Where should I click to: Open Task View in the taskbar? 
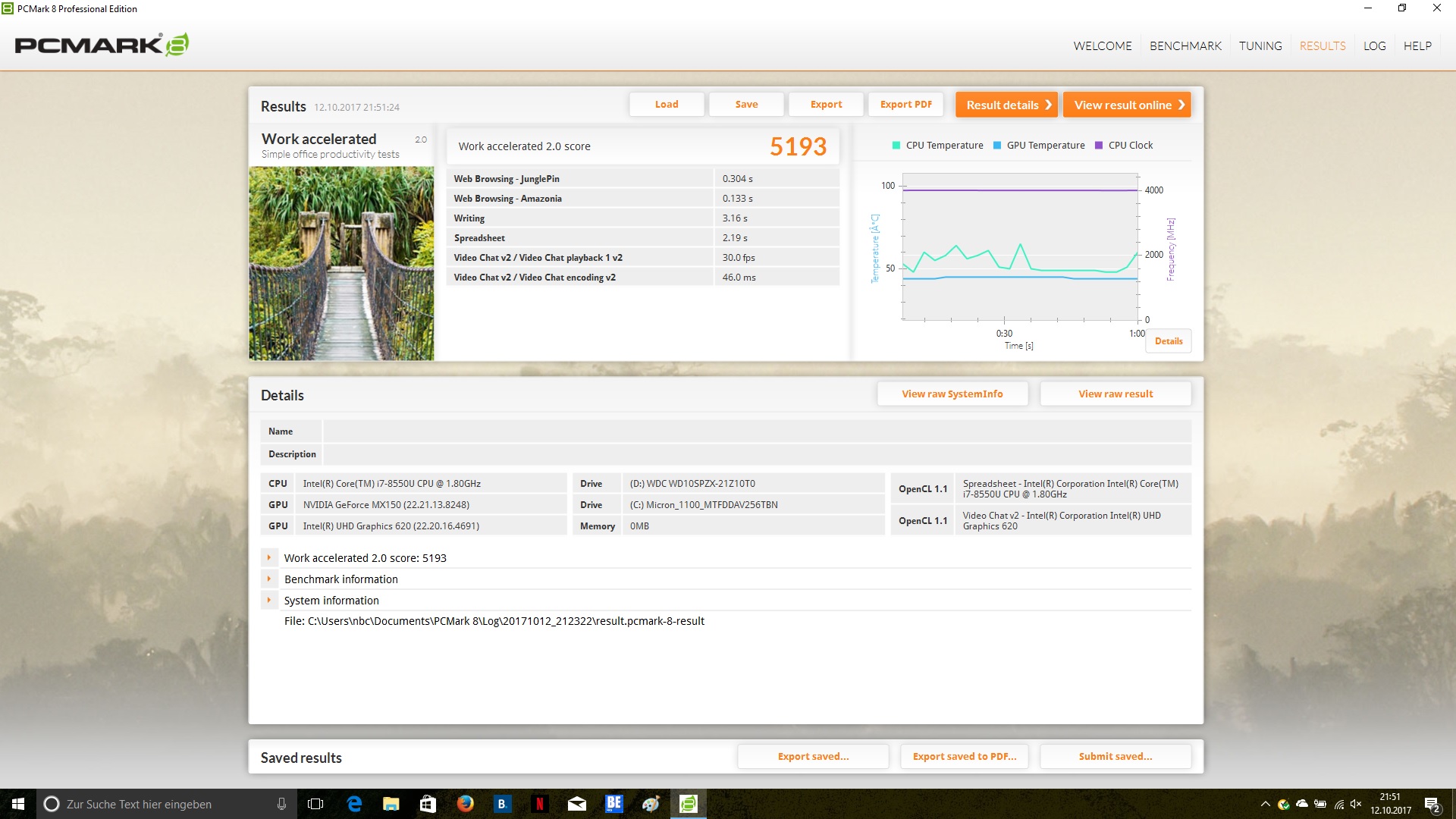point(315,804)
